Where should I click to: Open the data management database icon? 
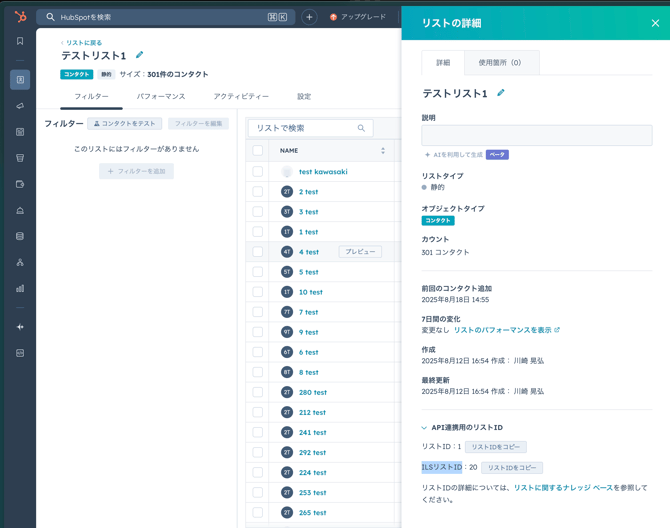tap(20, 236)
